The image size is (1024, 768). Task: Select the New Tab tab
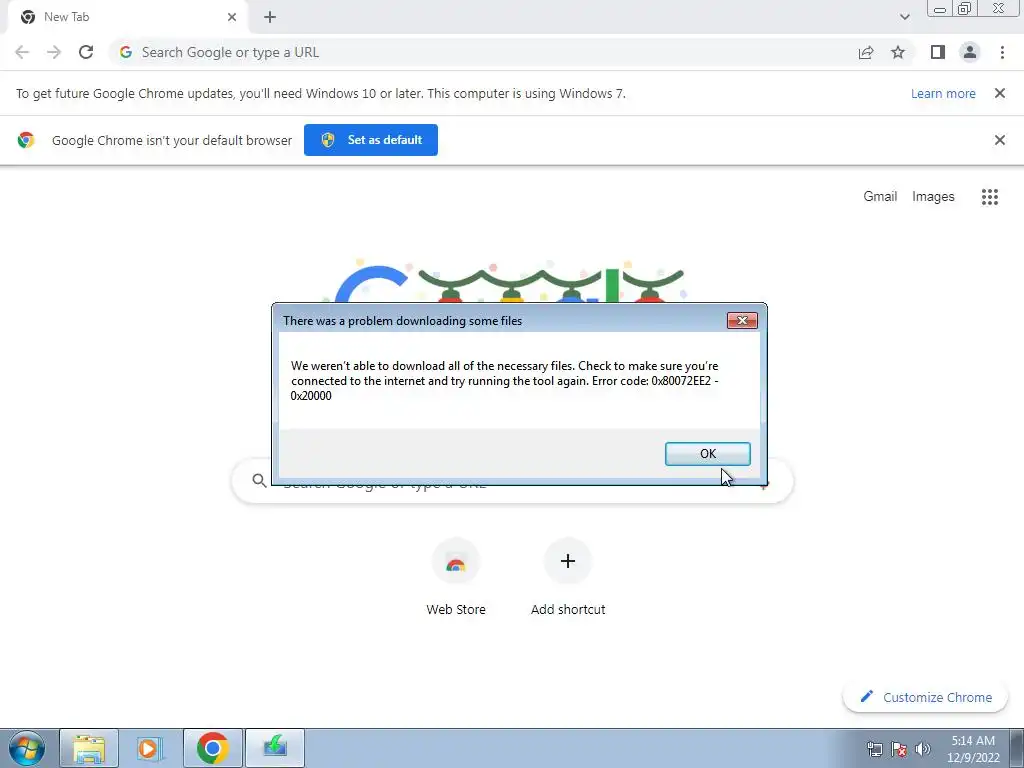click(127, 17)
